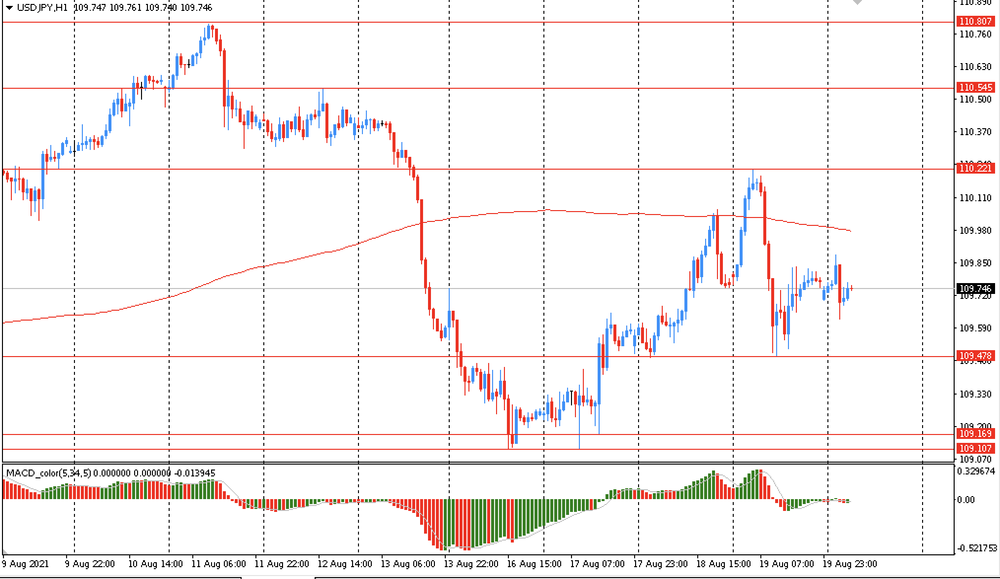Viewport: 1000px width, 579px height.
Task: Click the 11 Aug 06:00 time label
Action: tap(219, 564)
